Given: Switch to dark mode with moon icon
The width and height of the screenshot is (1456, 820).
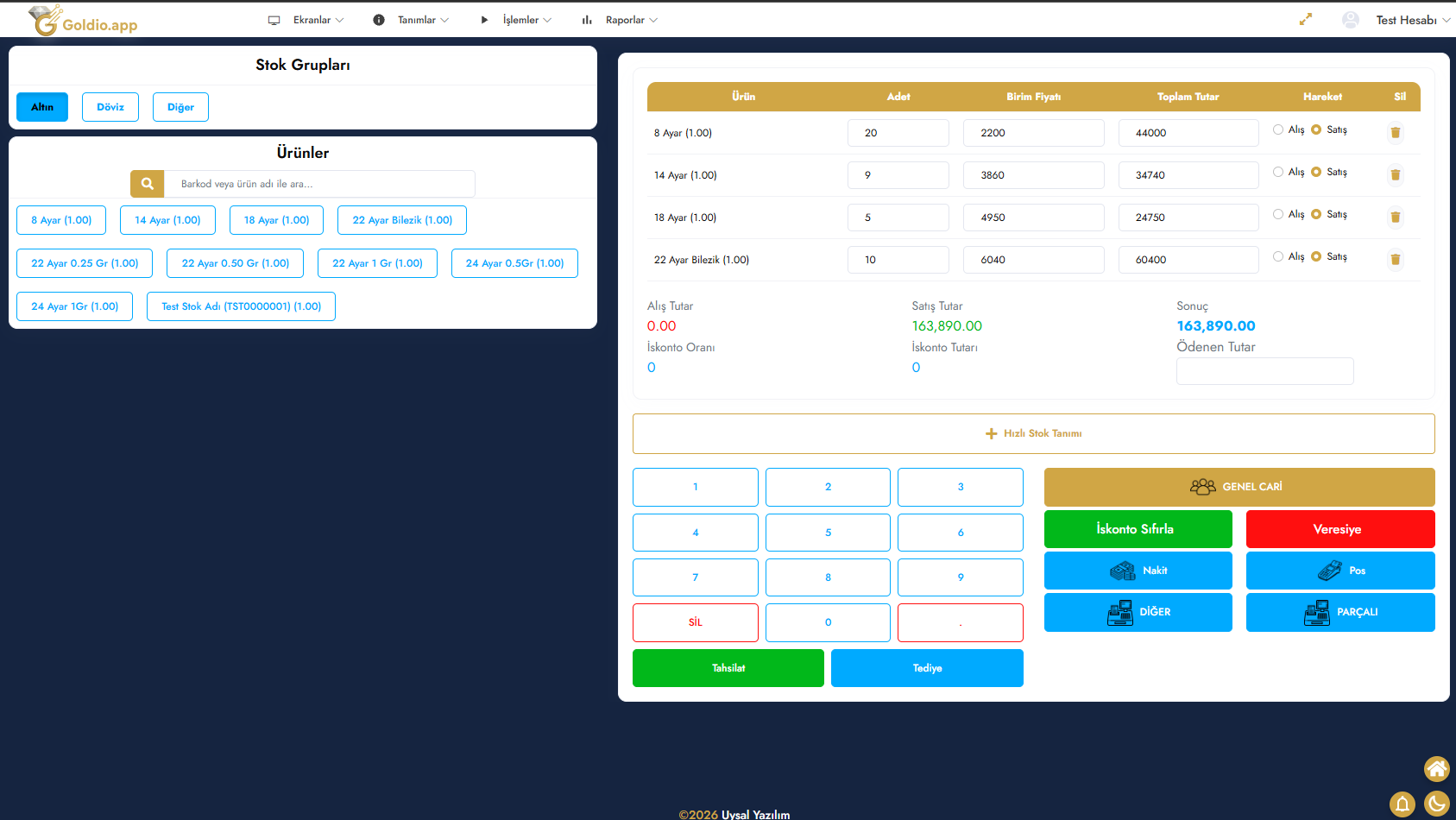Looking at the screenshot, I should click(1436, 804).
